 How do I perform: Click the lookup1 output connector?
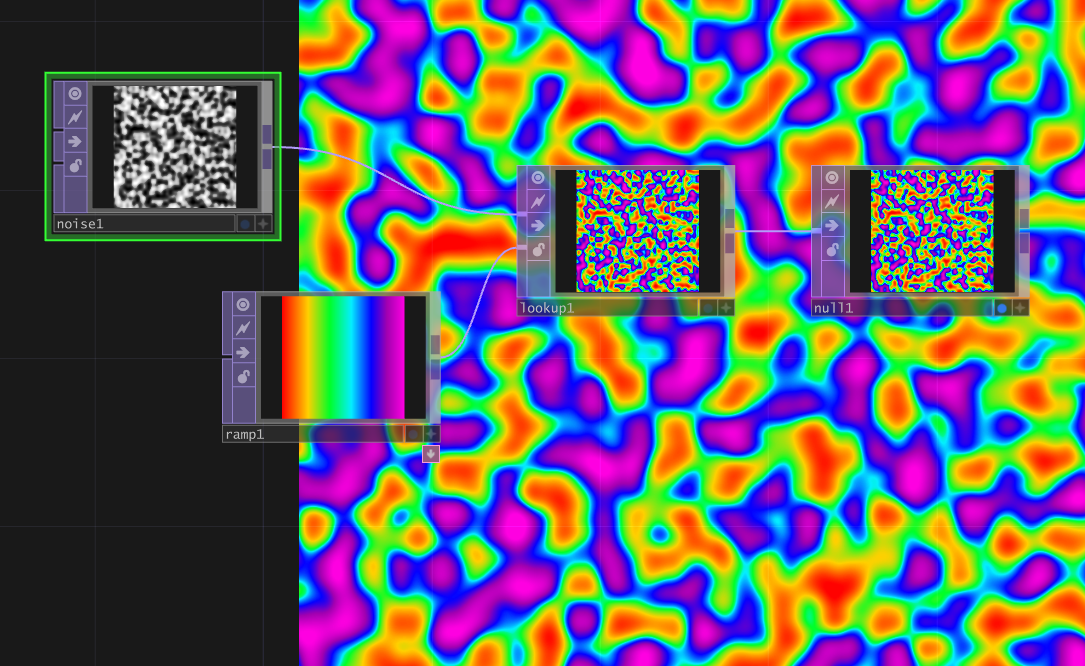[x=729, y=231]
